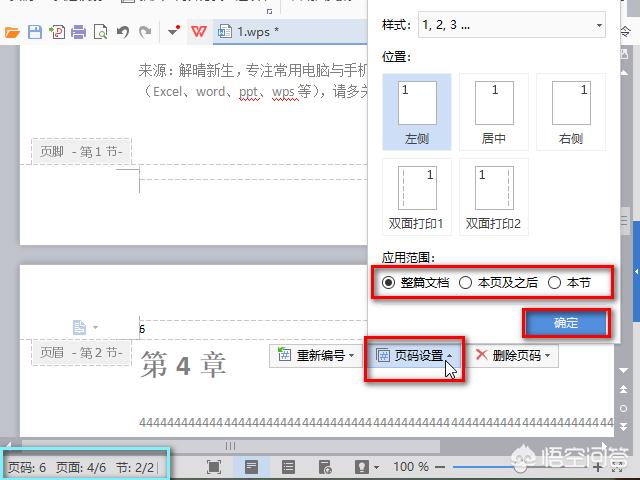Zoom out with the minus button
640x480 pixels.
tap(440, 467)
